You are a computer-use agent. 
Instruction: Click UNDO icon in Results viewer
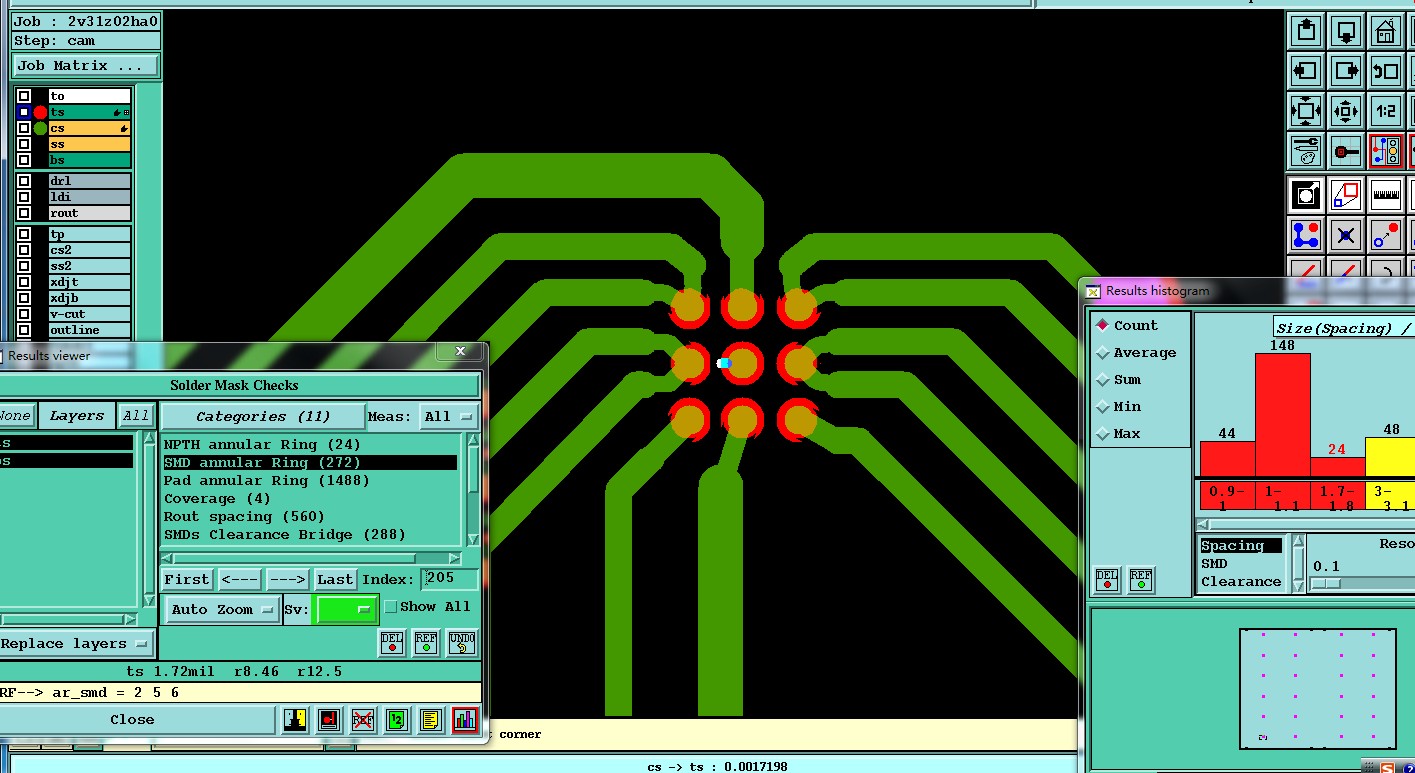[x=461, y=642]
